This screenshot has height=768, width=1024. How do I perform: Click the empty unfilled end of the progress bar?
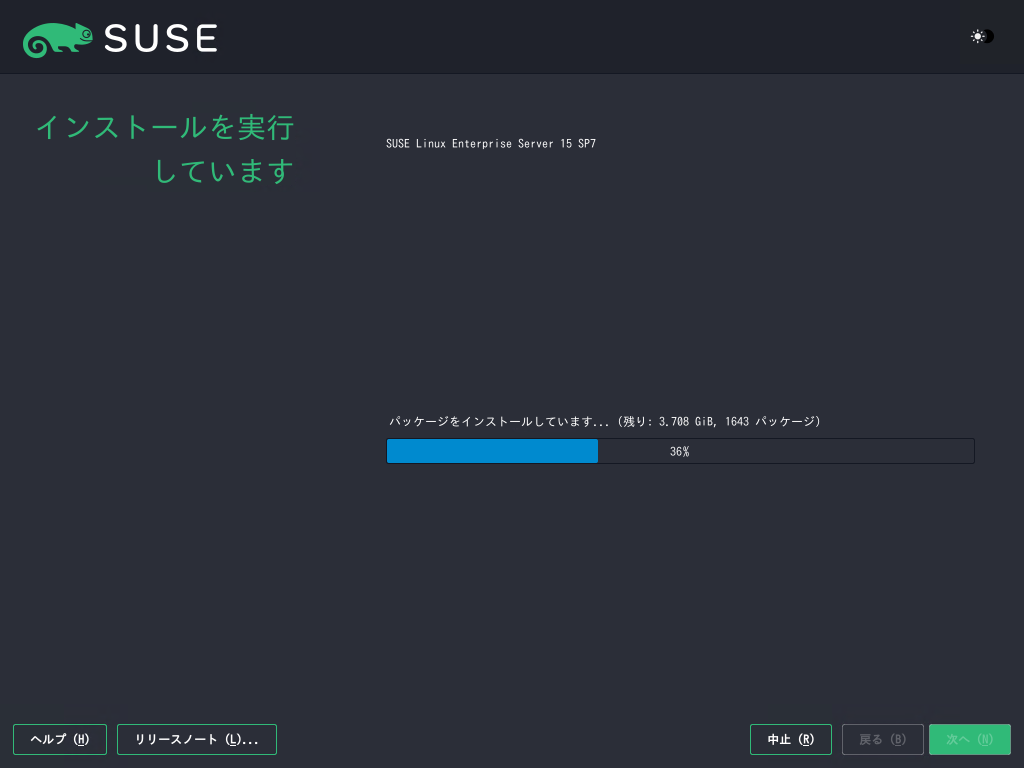pos(900,451)
